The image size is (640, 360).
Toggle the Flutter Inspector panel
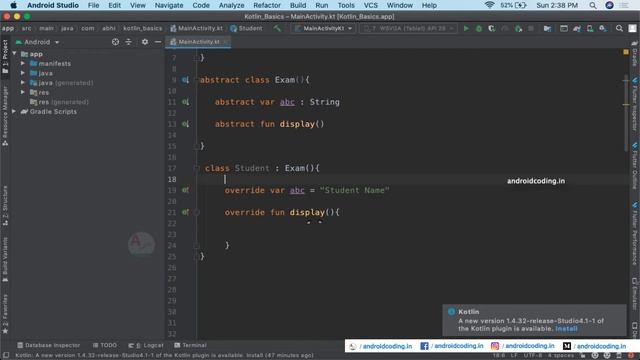point(635,104)
